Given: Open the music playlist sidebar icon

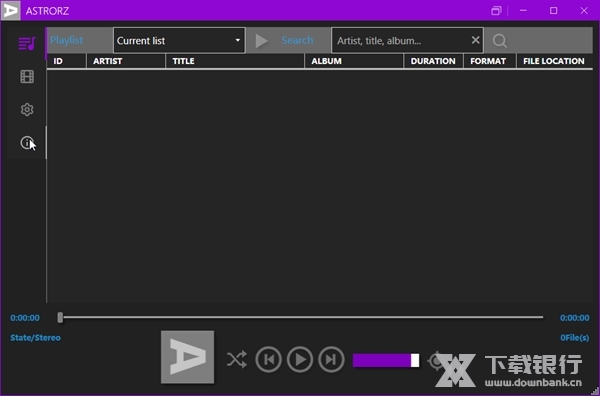Looking at the screenshot, I should (x=27, y=43).
